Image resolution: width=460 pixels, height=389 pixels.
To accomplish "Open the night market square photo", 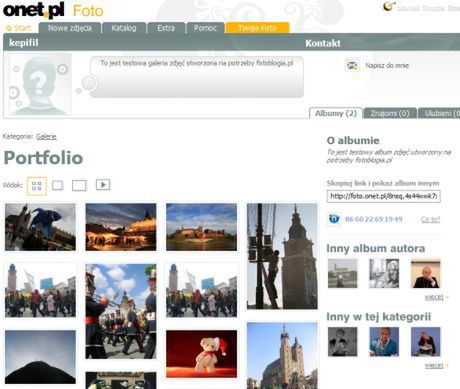I will click(121, 227).
